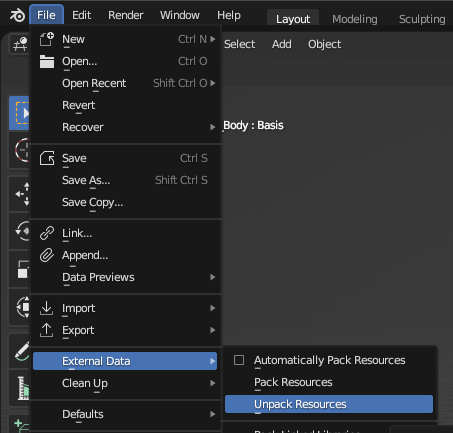Screen dimensions: 453x433
Task: Click the Link chain icon
Action: [x=47, y=233]
